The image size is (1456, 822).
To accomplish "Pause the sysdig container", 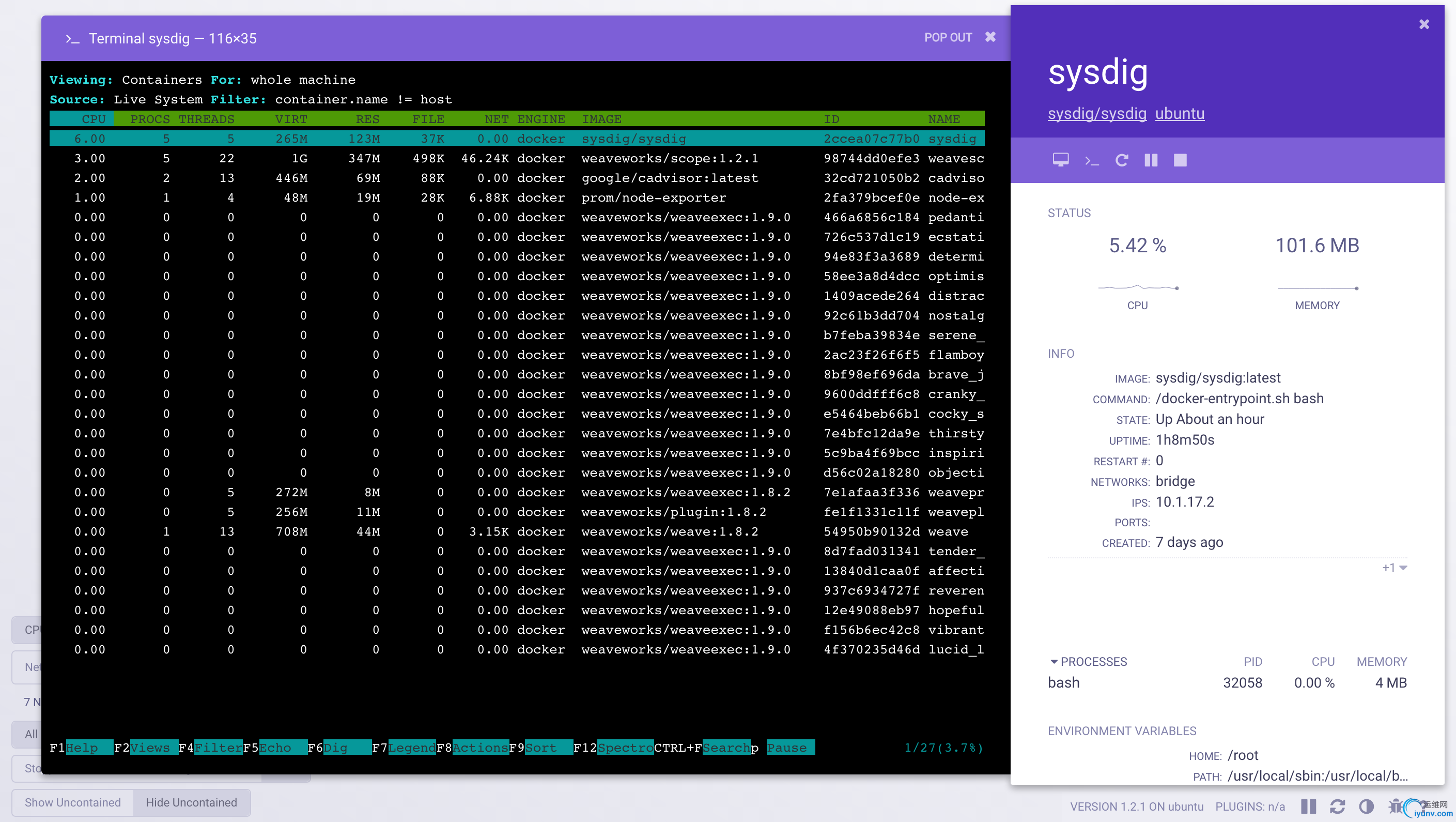I will click(x=1151, y=161).
